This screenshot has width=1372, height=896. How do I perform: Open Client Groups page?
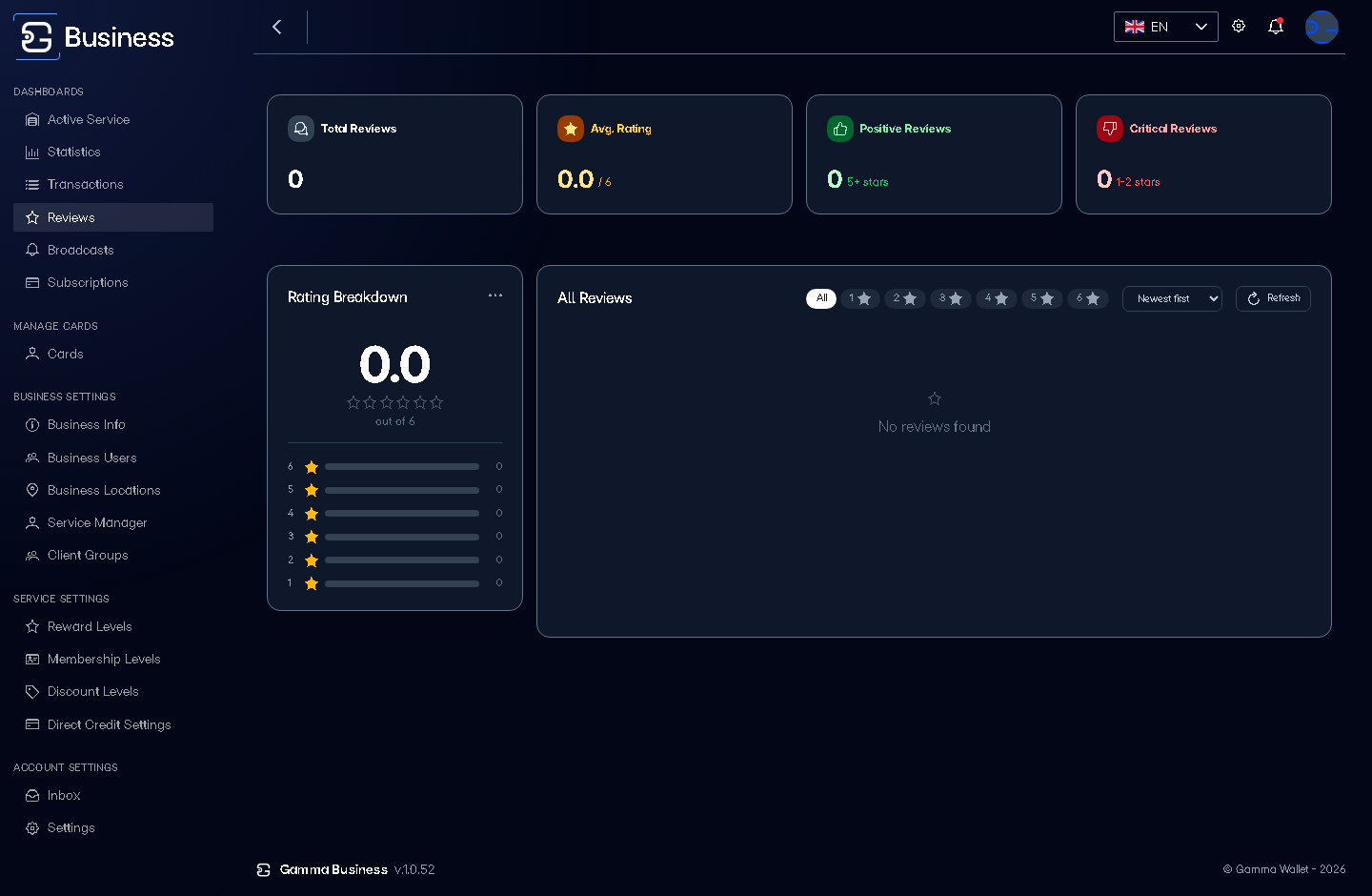pos(113,555)
